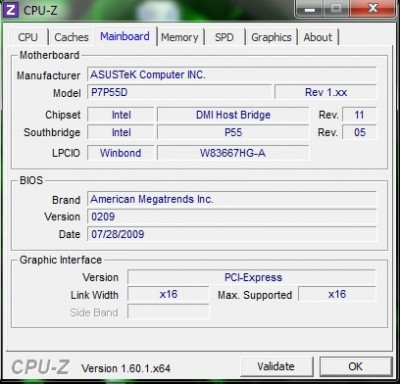Select the P55 southbridge value
The image size is (400, 384).
coord(233,133)
